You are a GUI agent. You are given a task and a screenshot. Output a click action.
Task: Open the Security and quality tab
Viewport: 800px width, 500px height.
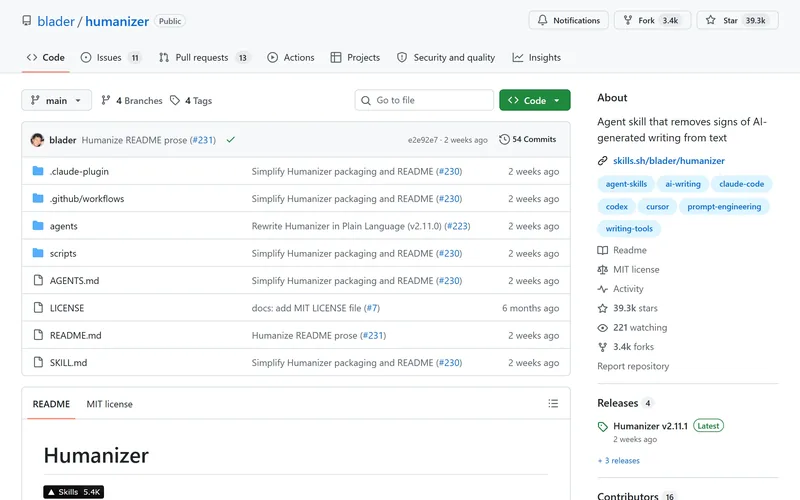point(446,58)
